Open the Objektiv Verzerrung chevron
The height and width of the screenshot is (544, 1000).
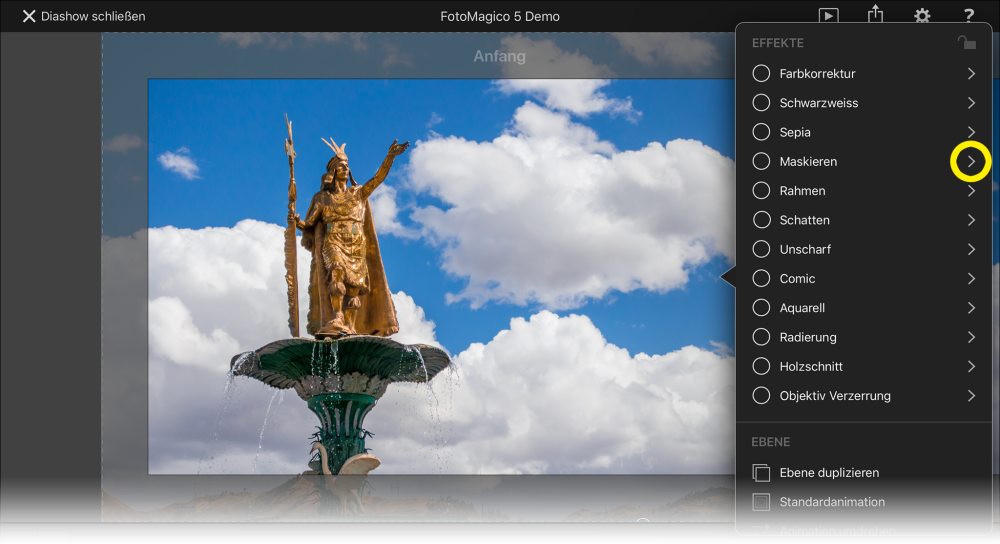(x=971, y=396)
